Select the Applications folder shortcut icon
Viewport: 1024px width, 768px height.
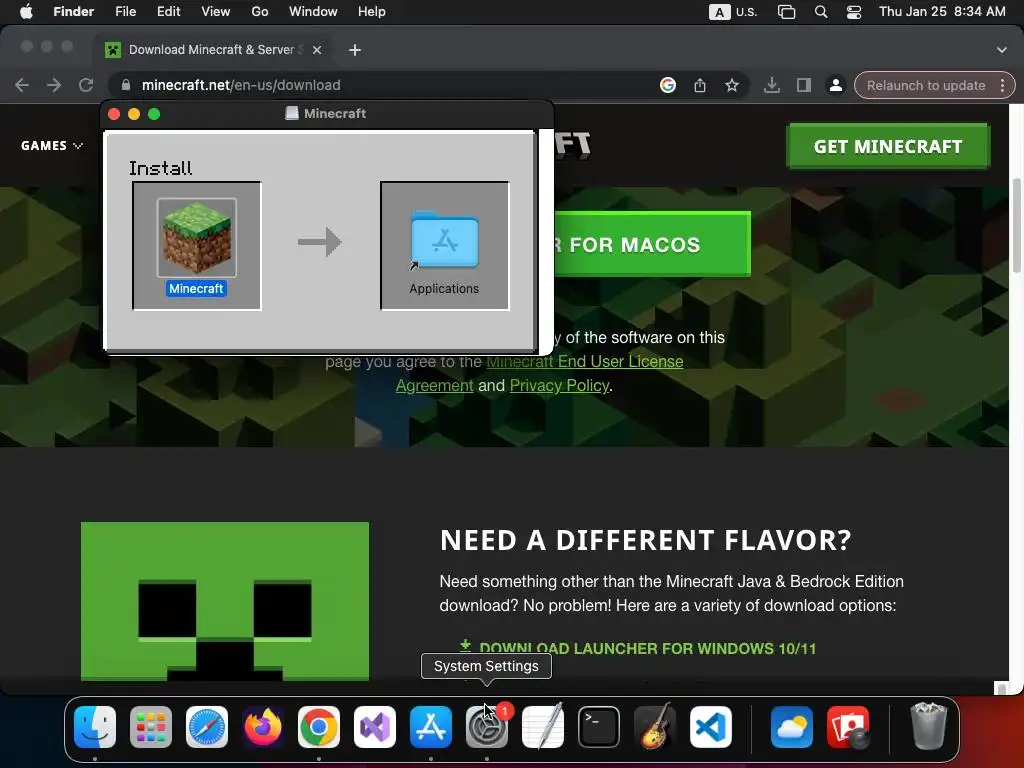(x=444, y=240)
